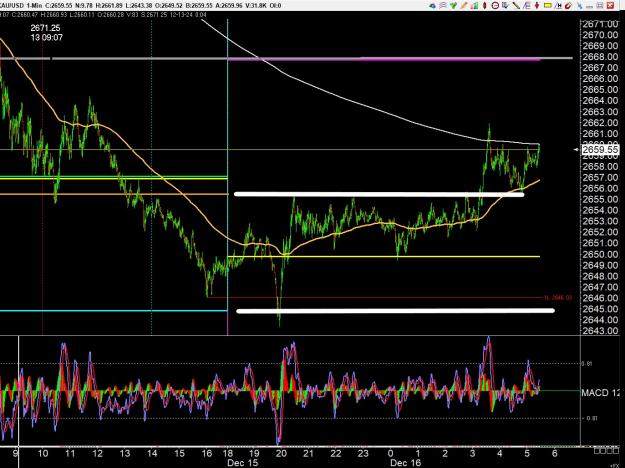Screen dimensions: 625x468
Task: Click hour 12 on time axis
Action: (97, 453)
